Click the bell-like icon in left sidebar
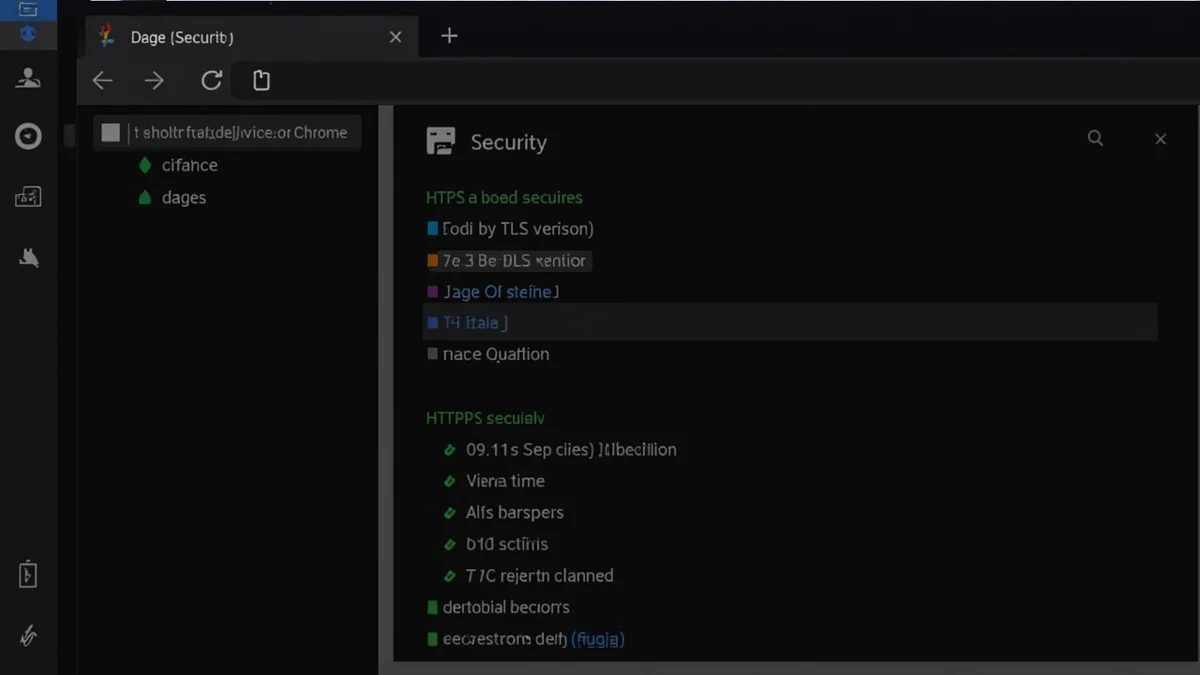 [x=29, y=259]
